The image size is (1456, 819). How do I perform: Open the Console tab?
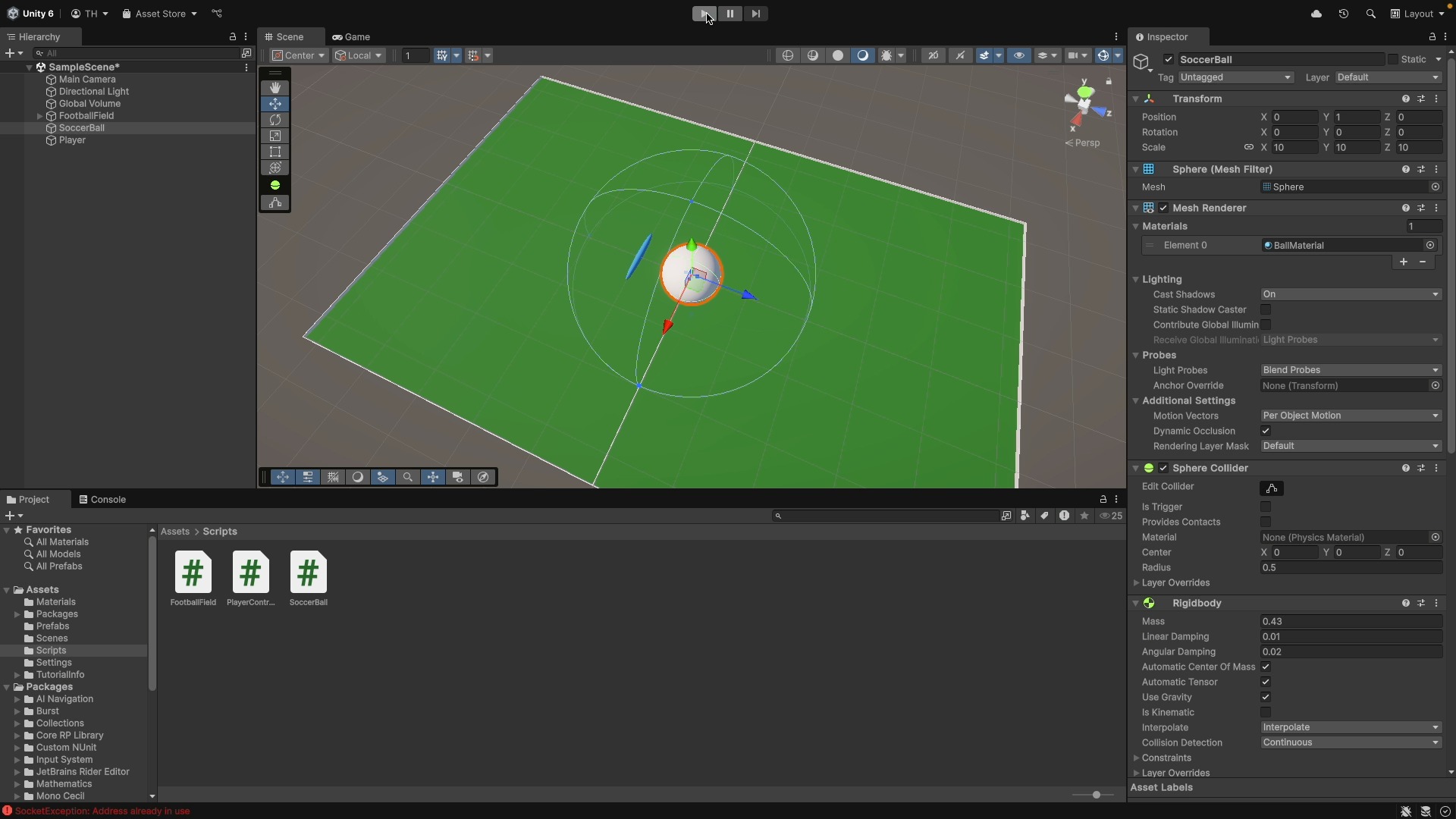click(x=102, y=500)
